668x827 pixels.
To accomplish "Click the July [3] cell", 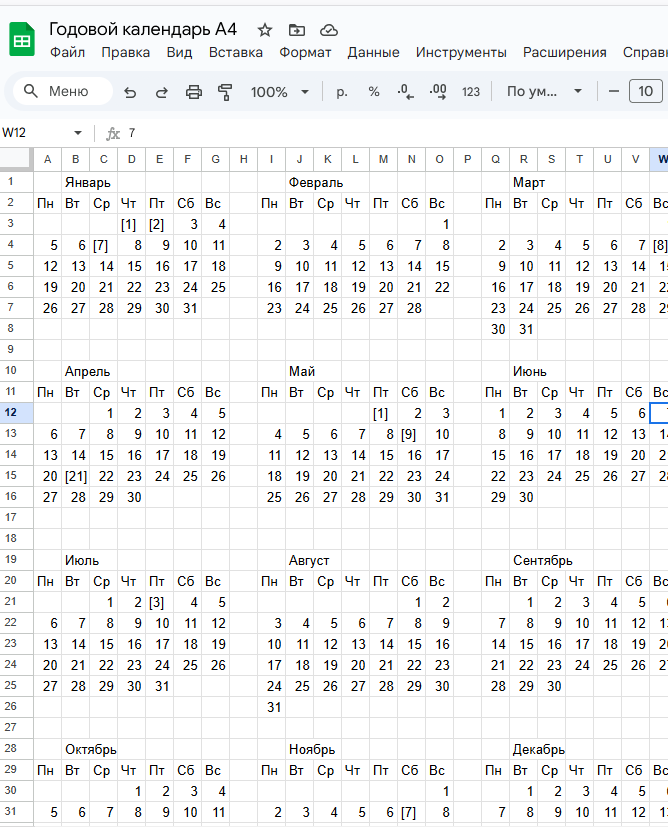I will (159, 602).
